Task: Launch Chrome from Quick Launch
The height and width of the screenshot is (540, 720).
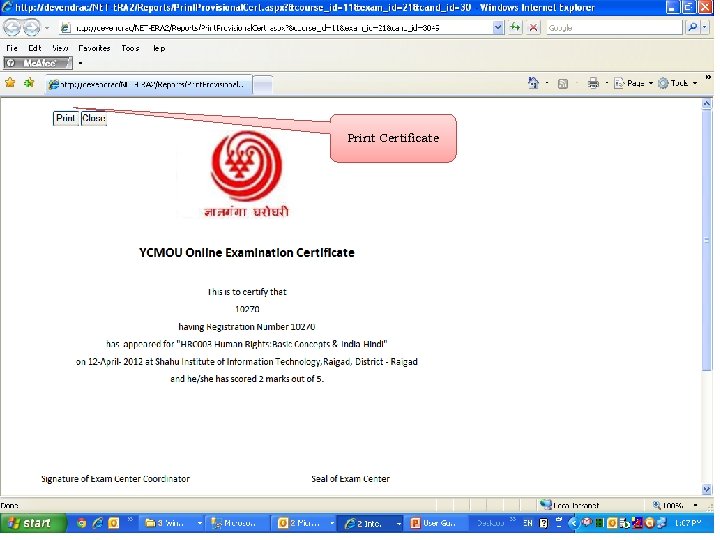Action: (x=81, y=523)
